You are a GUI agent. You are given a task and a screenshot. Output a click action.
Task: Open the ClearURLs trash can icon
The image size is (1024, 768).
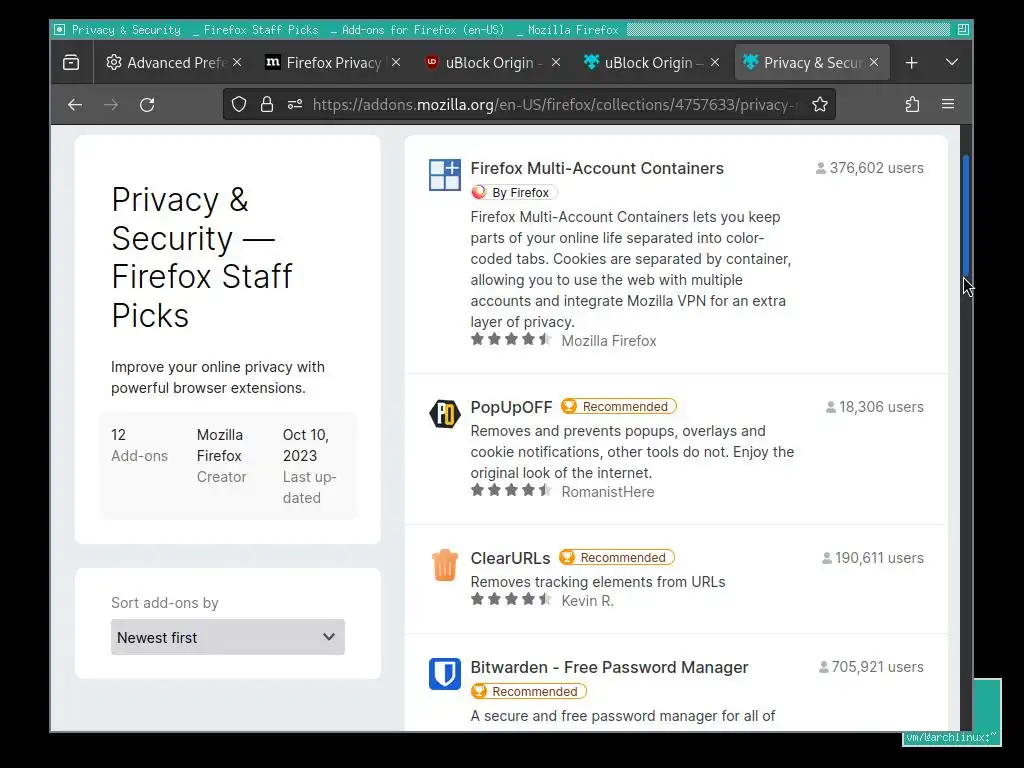(x=445, y=565)
